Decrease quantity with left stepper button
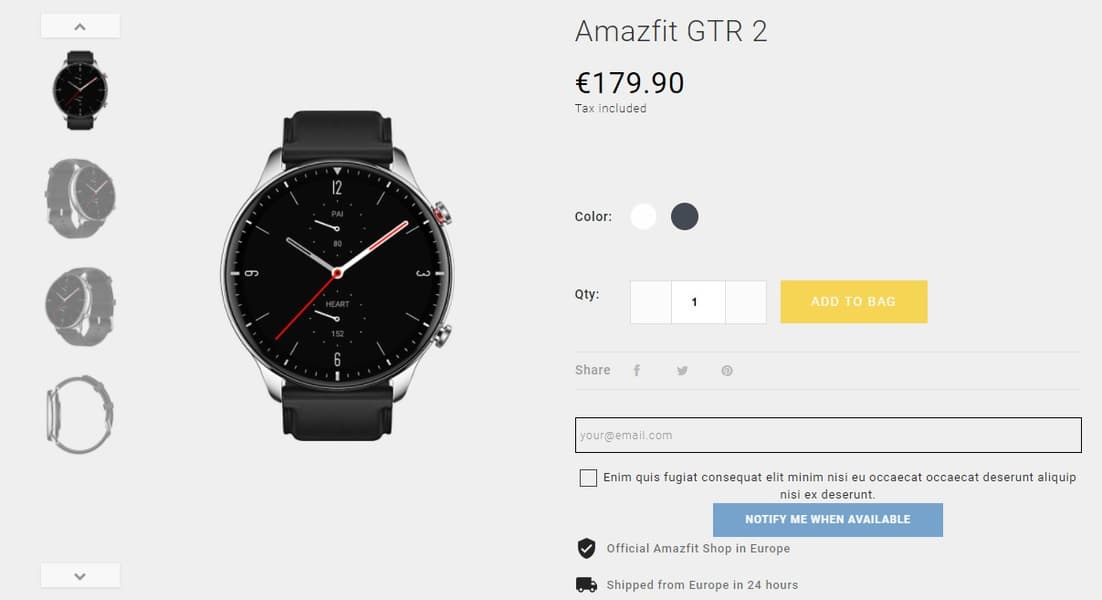Image resolution: width=1102 pixels, height=600 pixels. (651, 302)
